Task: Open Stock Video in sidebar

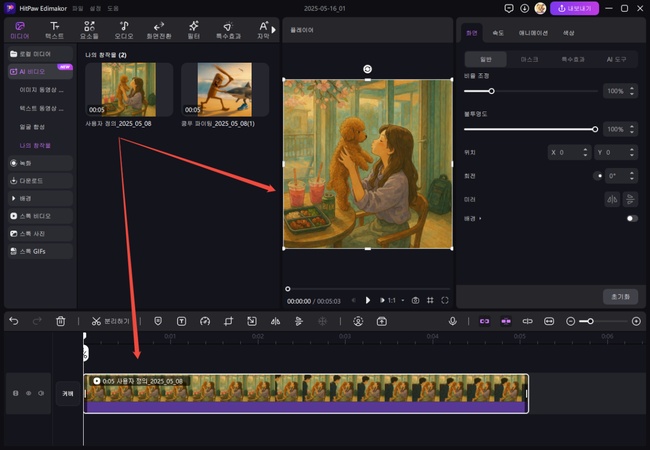Action: 40,216
